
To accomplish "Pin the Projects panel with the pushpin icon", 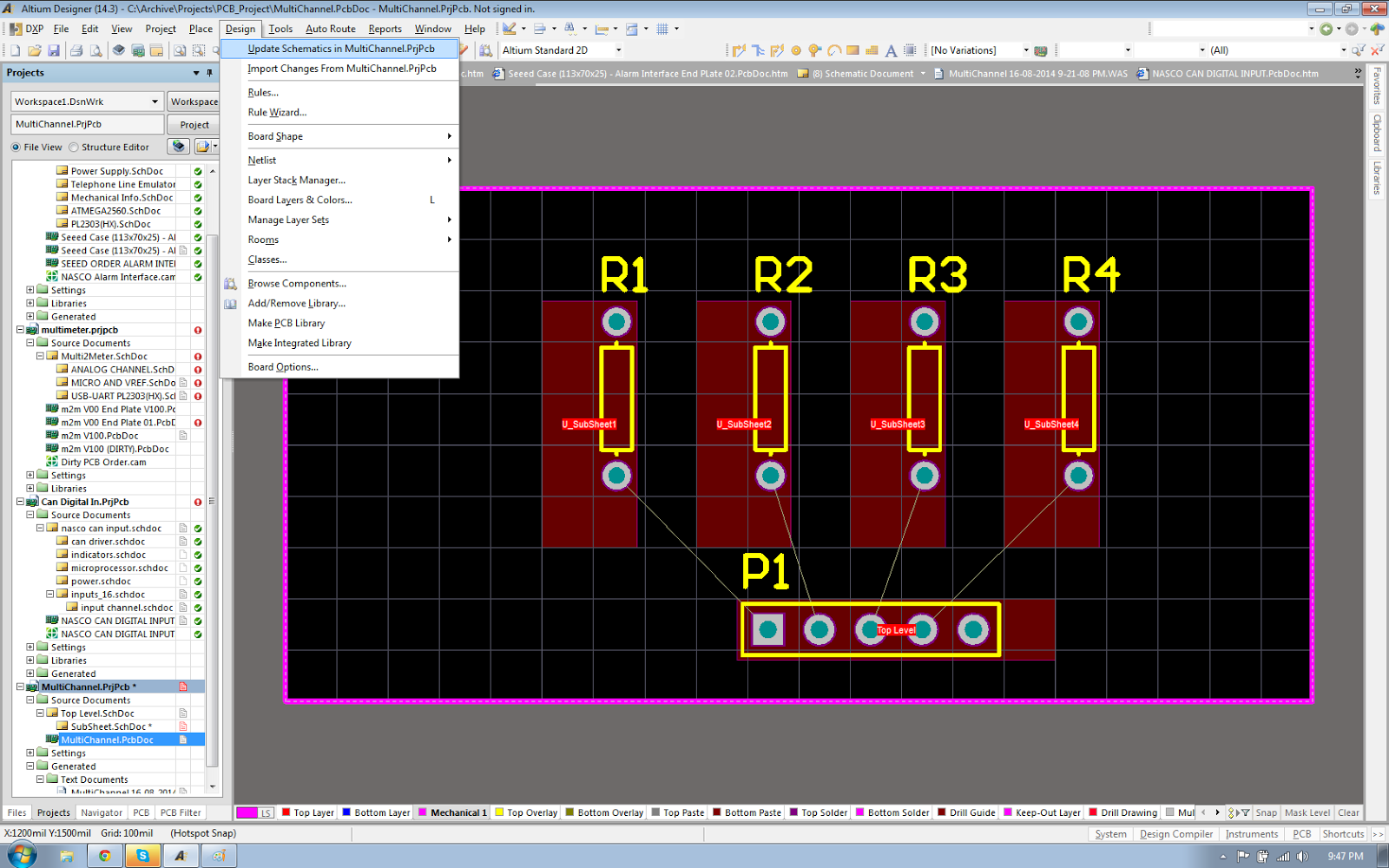I will click(x=209, y=73).
